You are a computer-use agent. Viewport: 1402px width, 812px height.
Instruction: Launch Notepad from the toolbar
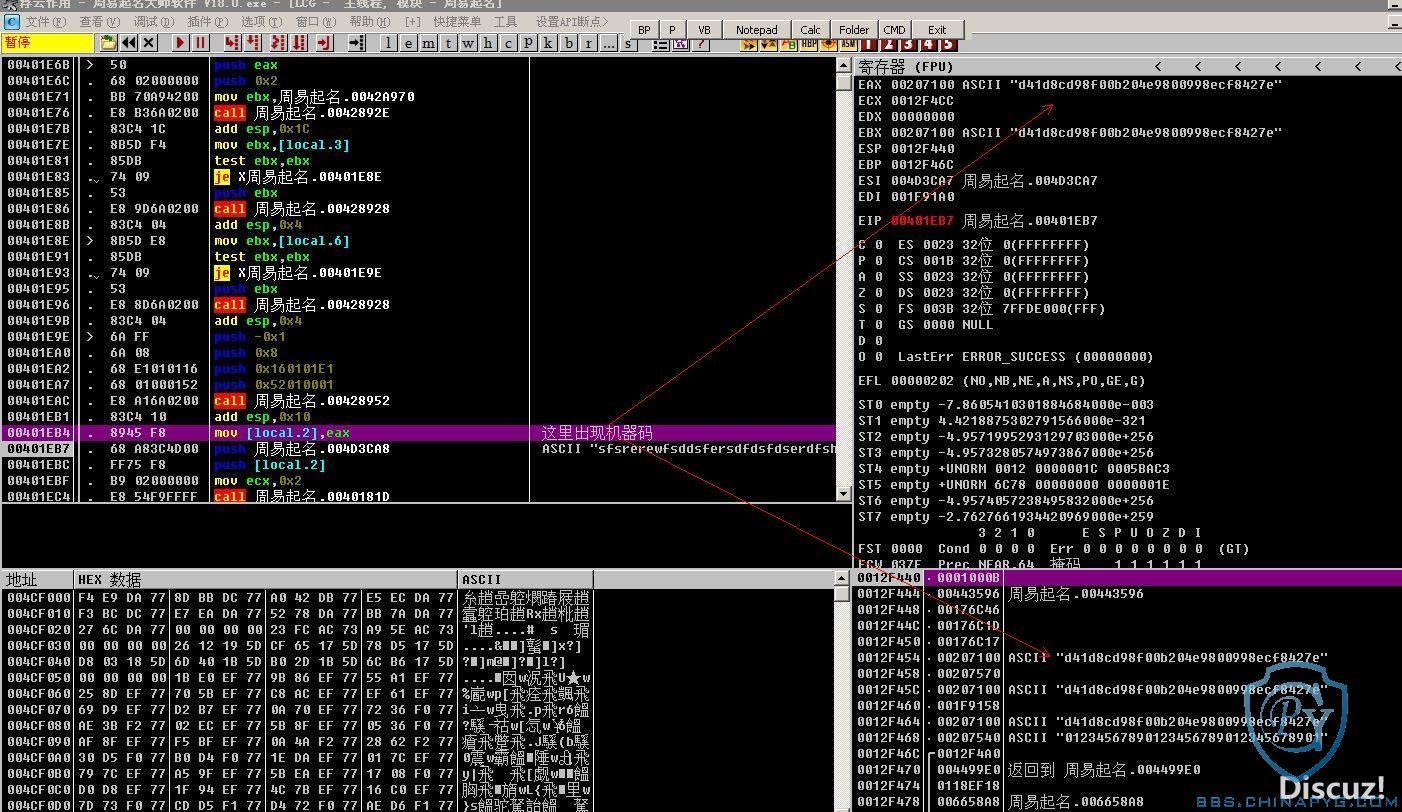pos(757,30)
